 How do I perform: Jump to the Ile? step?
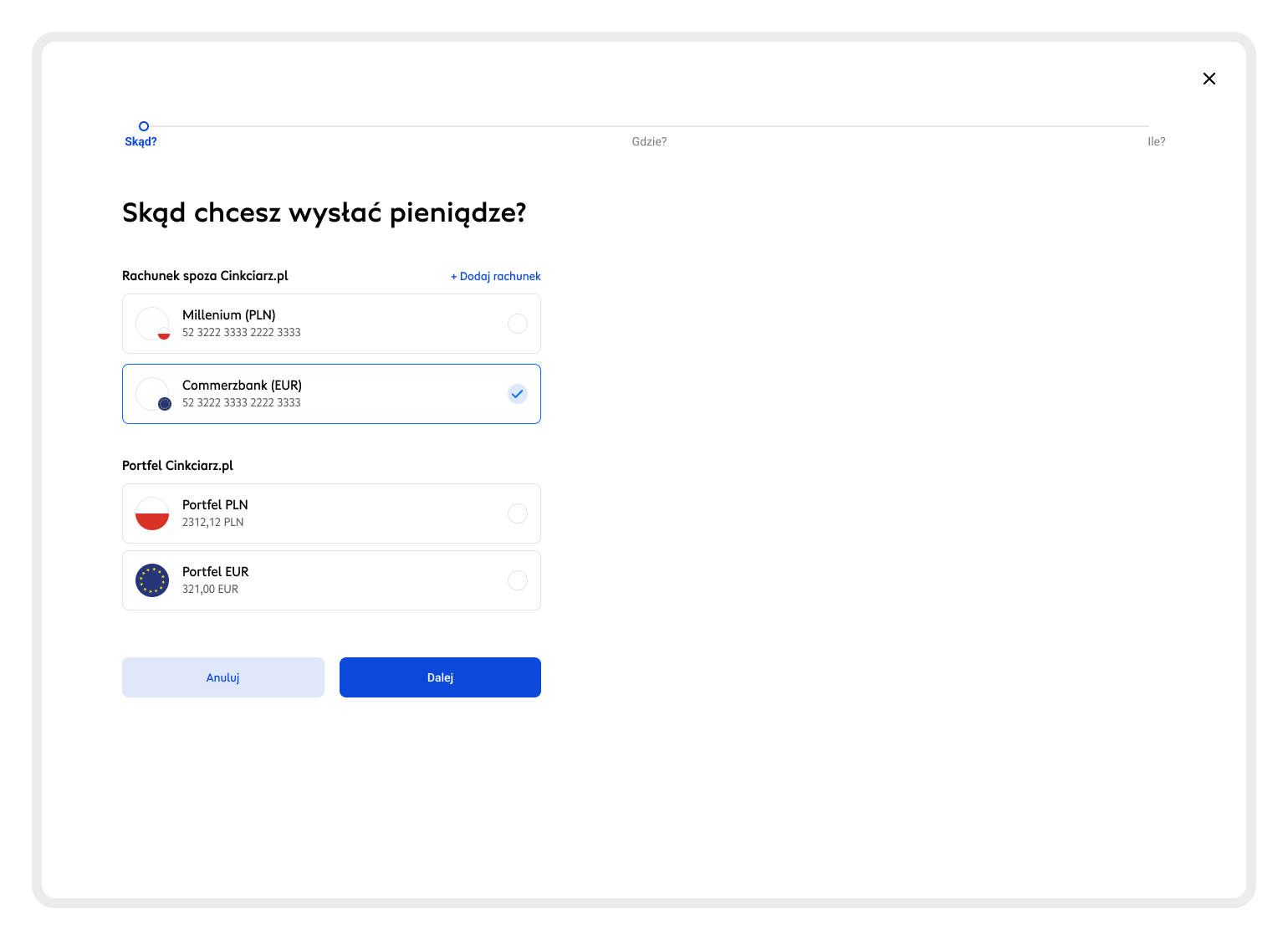(x=1156, y=142)
